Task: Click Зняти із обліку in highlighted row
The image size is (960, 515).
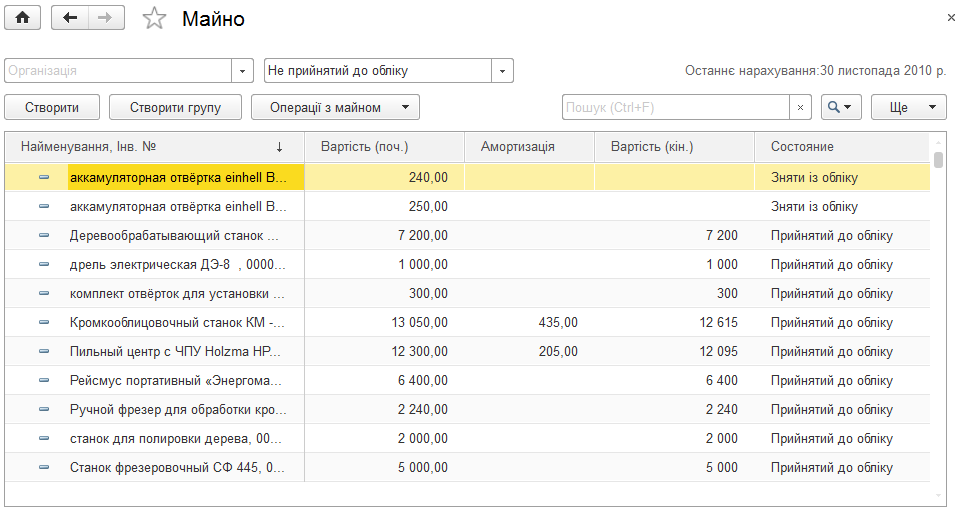Action: click(x=814, y=178)
